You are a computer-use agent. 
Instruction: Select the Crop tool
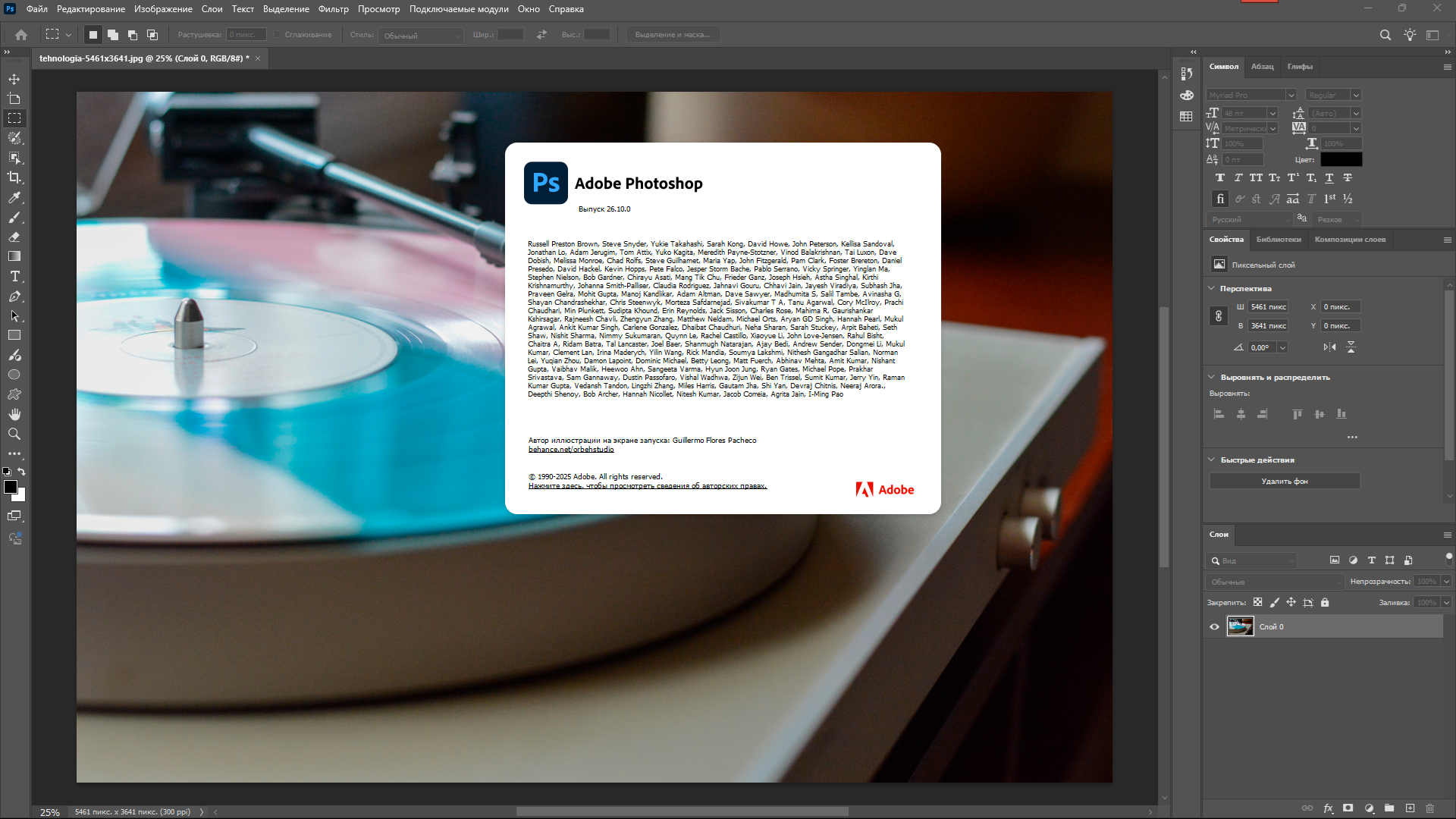[14, 177]
